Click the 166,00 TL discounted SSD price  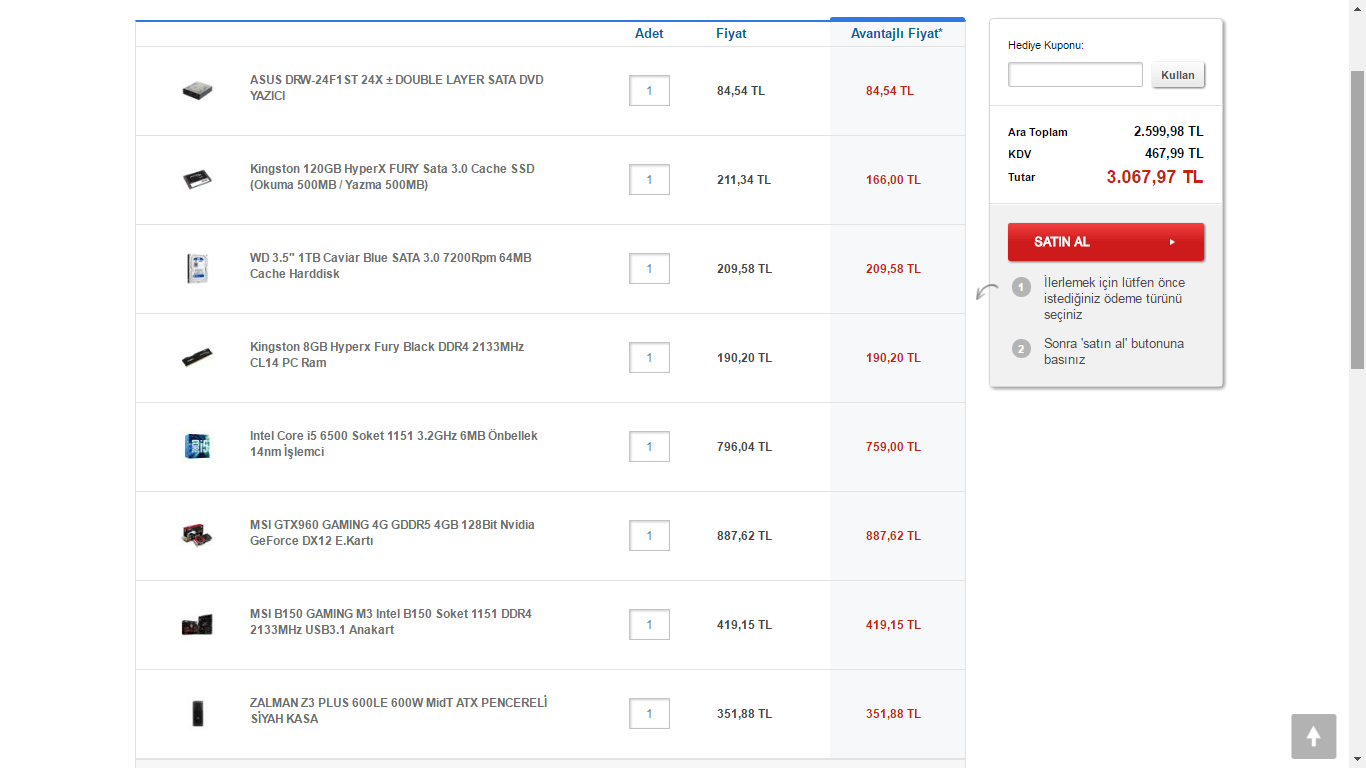(893, 180)
